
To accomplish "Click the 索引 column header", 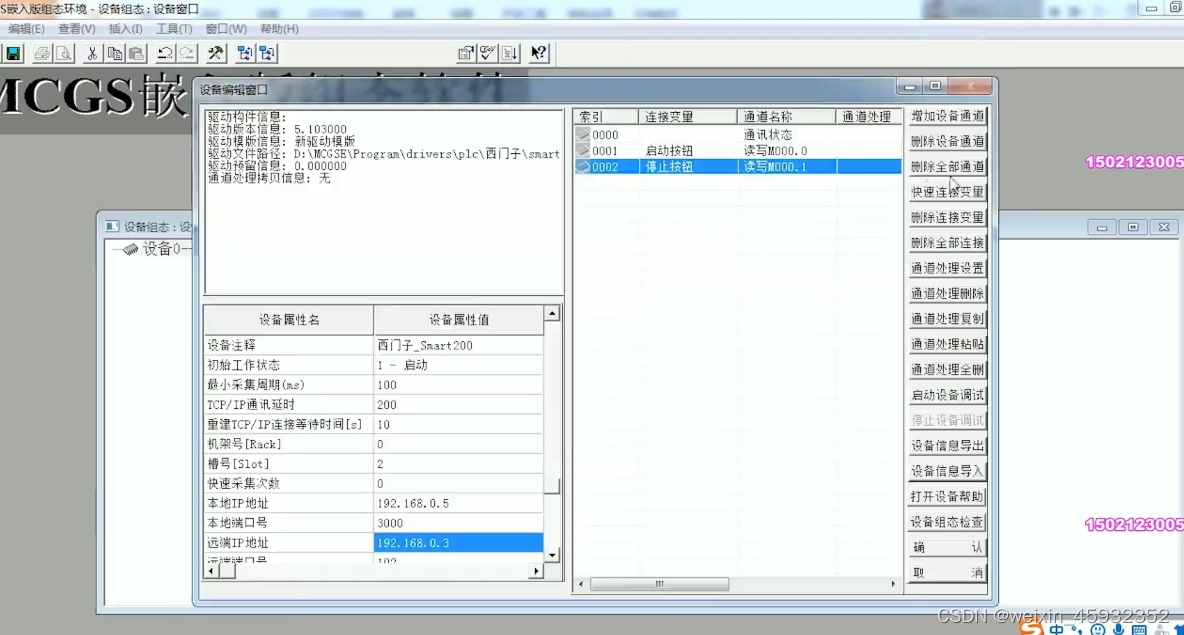I will pos(606,116).
